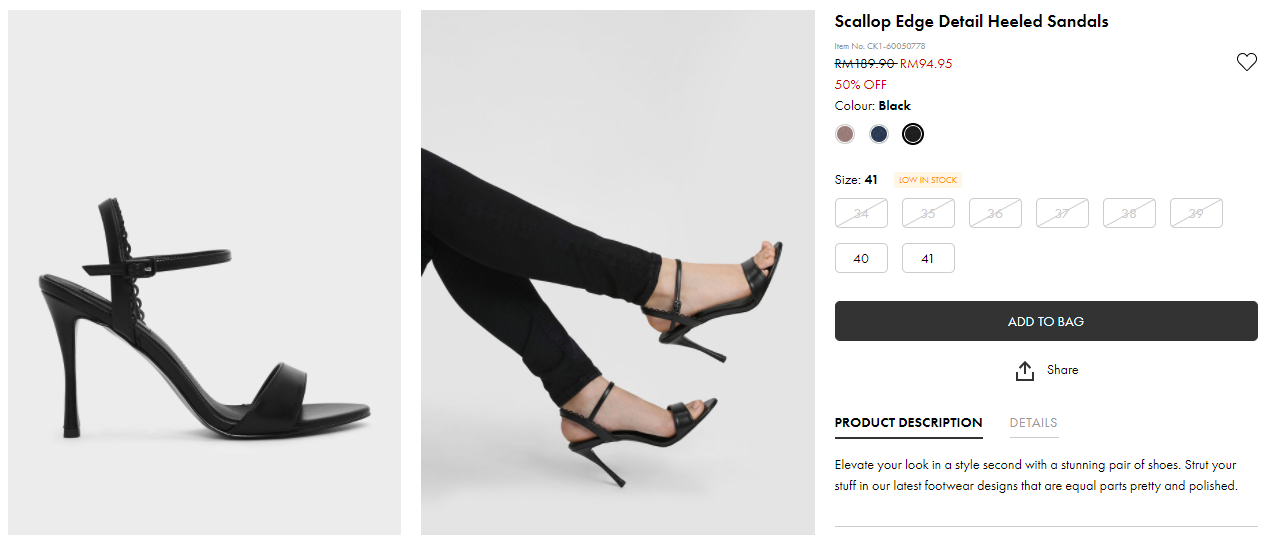The height and width of the screenshot is (543, 1278).
Task: Open the model wearing sandals photo
Action: (617, 272)
